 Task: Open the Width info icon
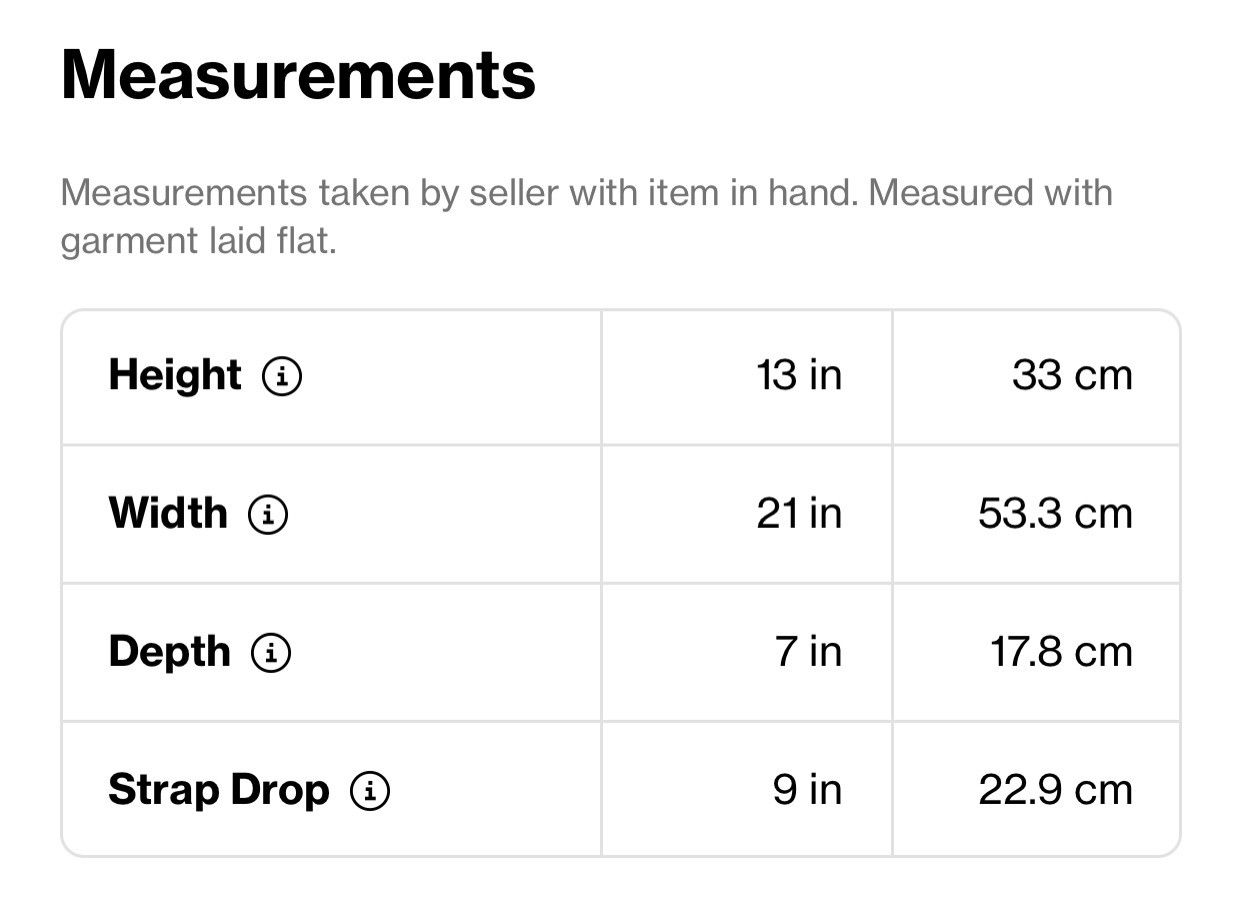pos(268,515)
